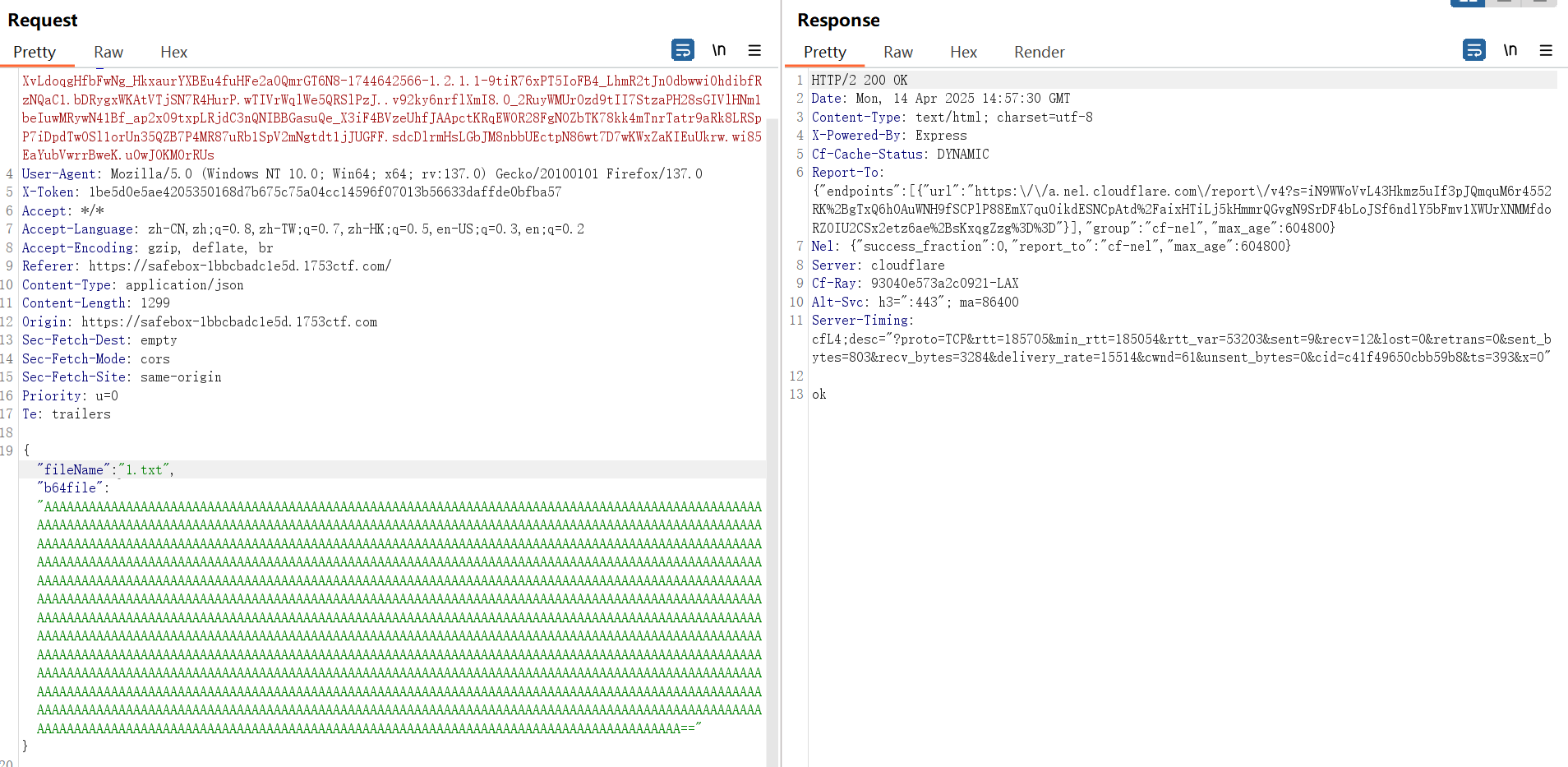Click the Sec-Fetch-Dest: empty line
Image resolution: width=1568 pixels, height=767 pixels.
click(x=99, y=340)
